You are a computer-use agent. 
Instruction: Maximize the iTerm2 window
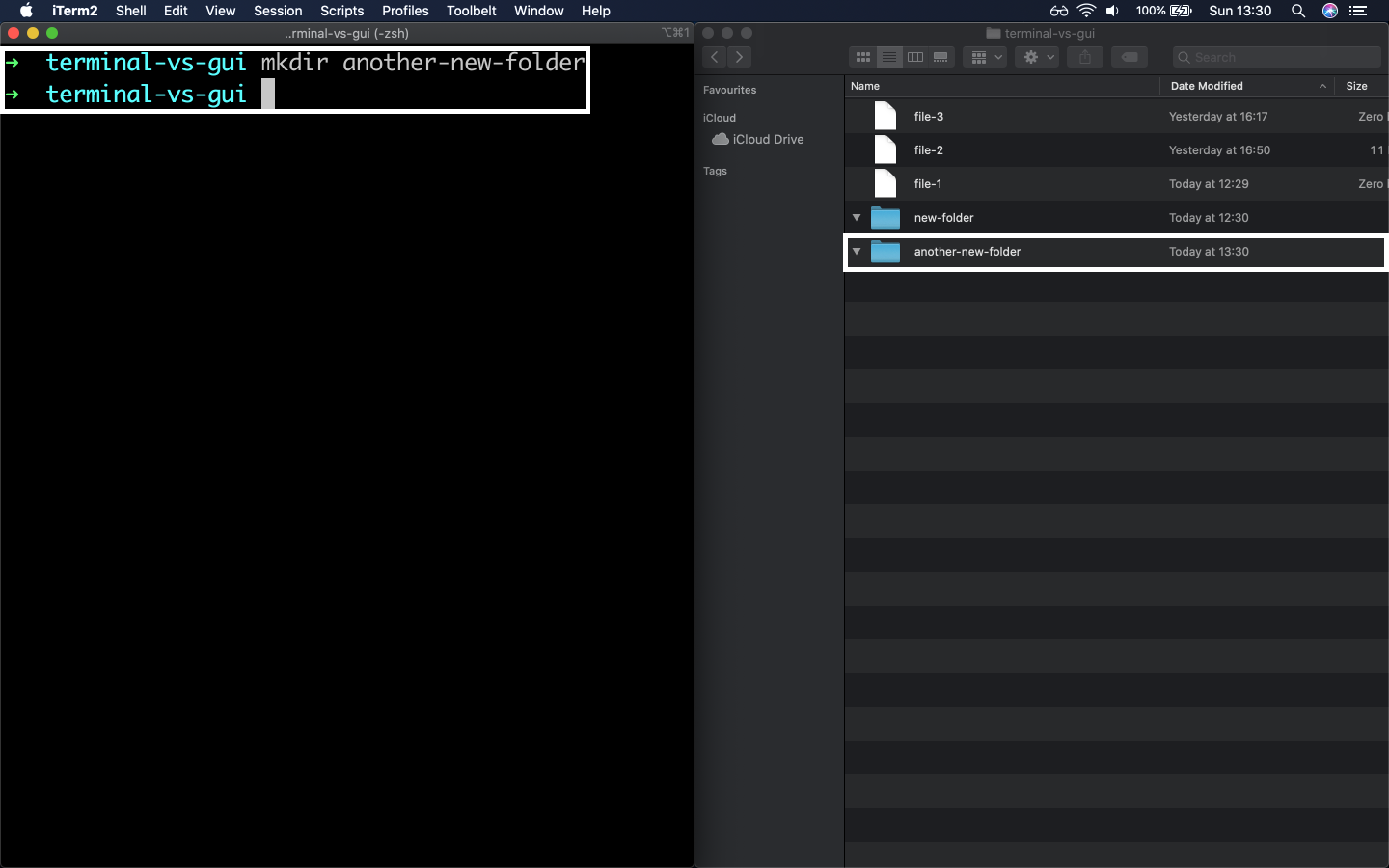52,33
